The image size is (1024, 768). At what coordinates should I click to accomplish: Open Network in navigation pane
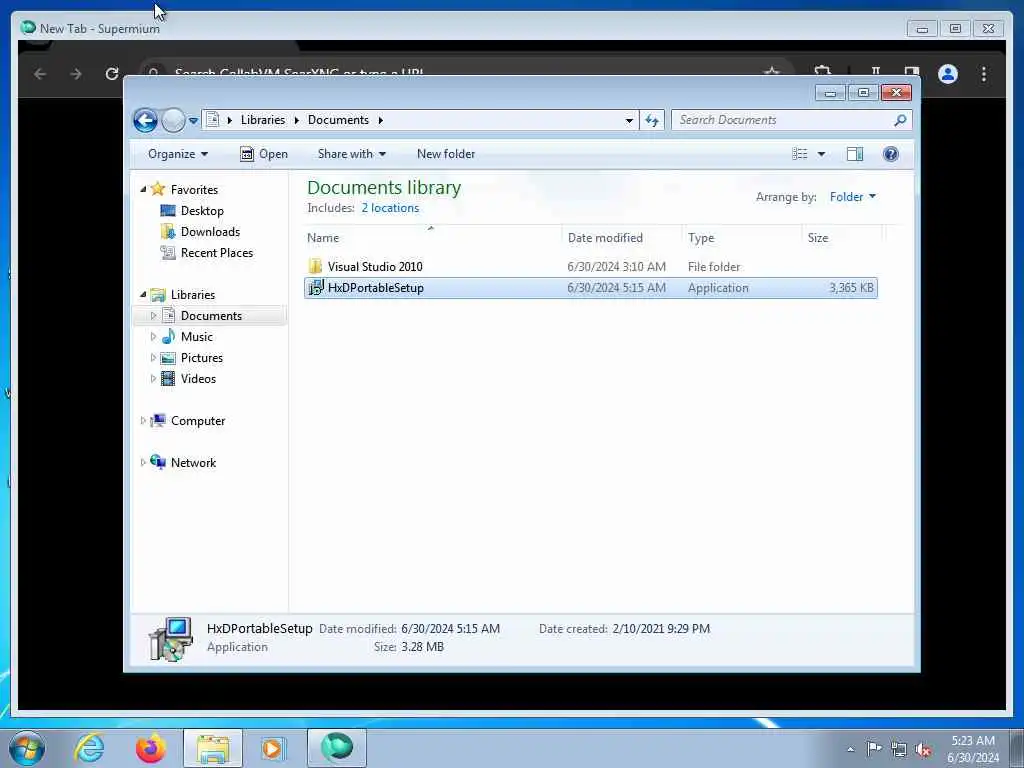(x=193, y=463)
